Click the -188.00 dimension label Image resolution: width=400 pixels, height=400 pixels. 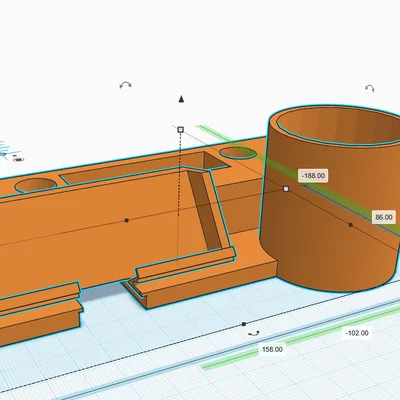313,176
